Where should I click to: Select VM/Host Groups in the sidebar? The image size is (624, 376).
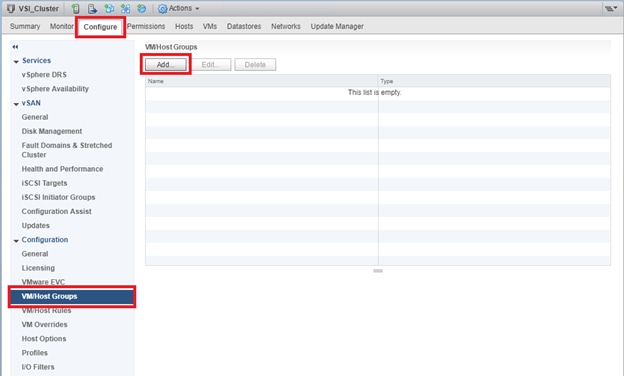point(72,296)
